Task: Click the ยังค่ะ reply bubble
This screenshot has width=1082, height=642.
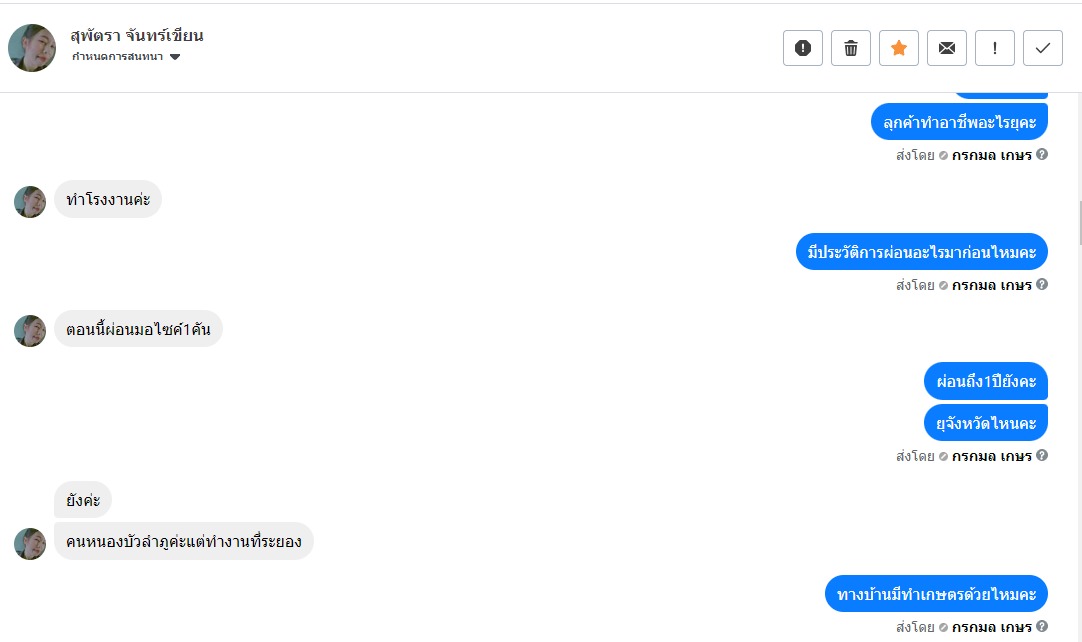Action: tap(82, 499)
